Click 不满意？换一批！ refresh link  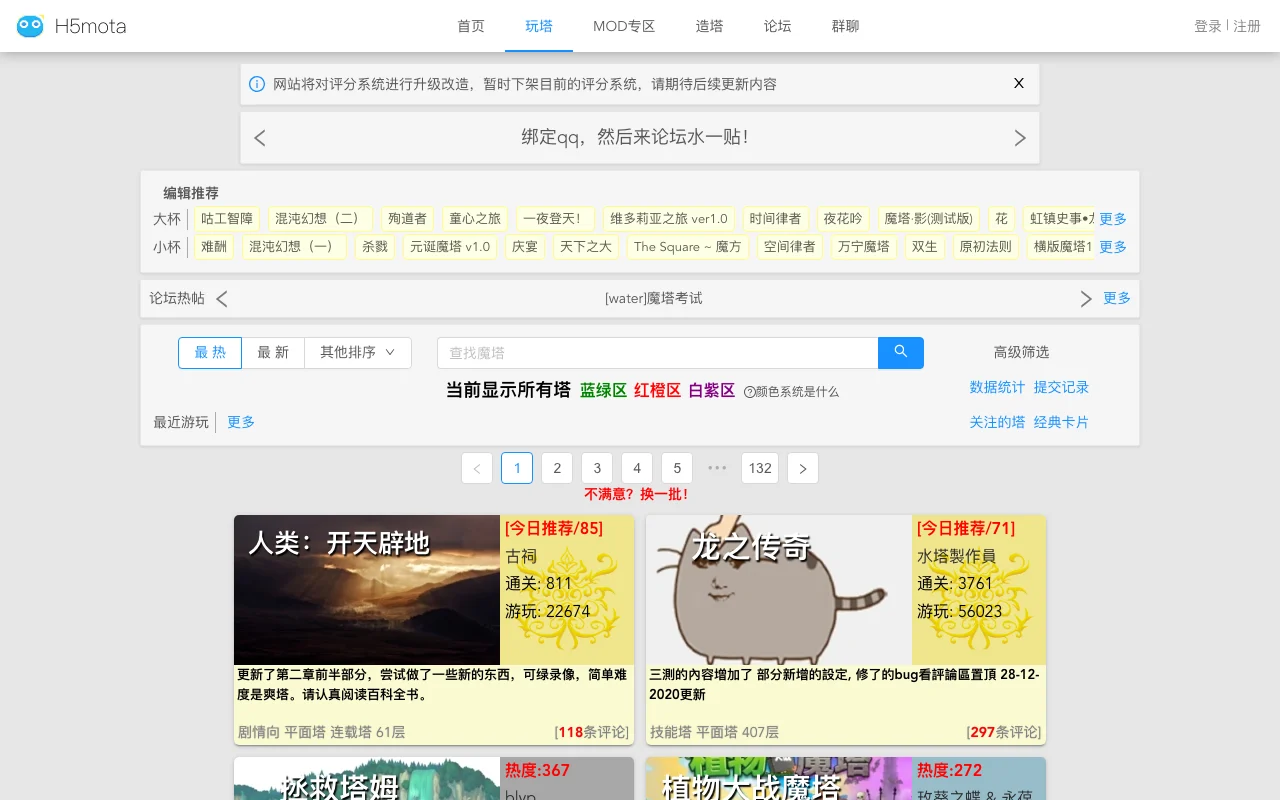637,494
